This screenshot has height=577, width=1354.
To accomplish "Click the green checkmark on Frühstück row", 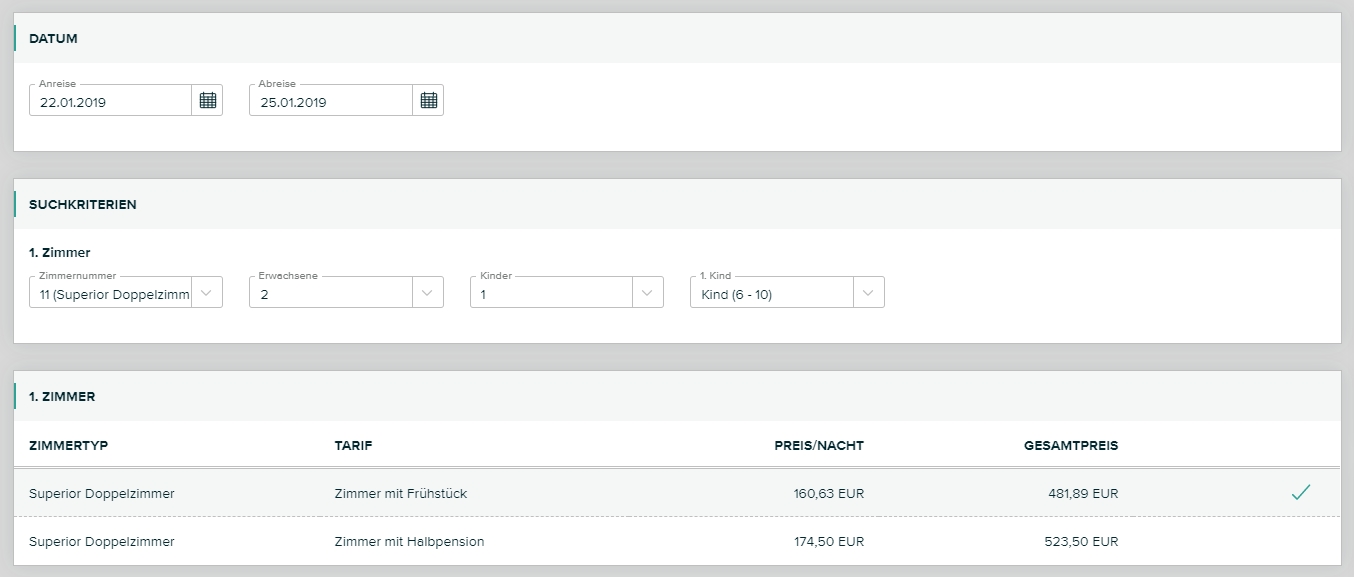I will point(1300,492).
